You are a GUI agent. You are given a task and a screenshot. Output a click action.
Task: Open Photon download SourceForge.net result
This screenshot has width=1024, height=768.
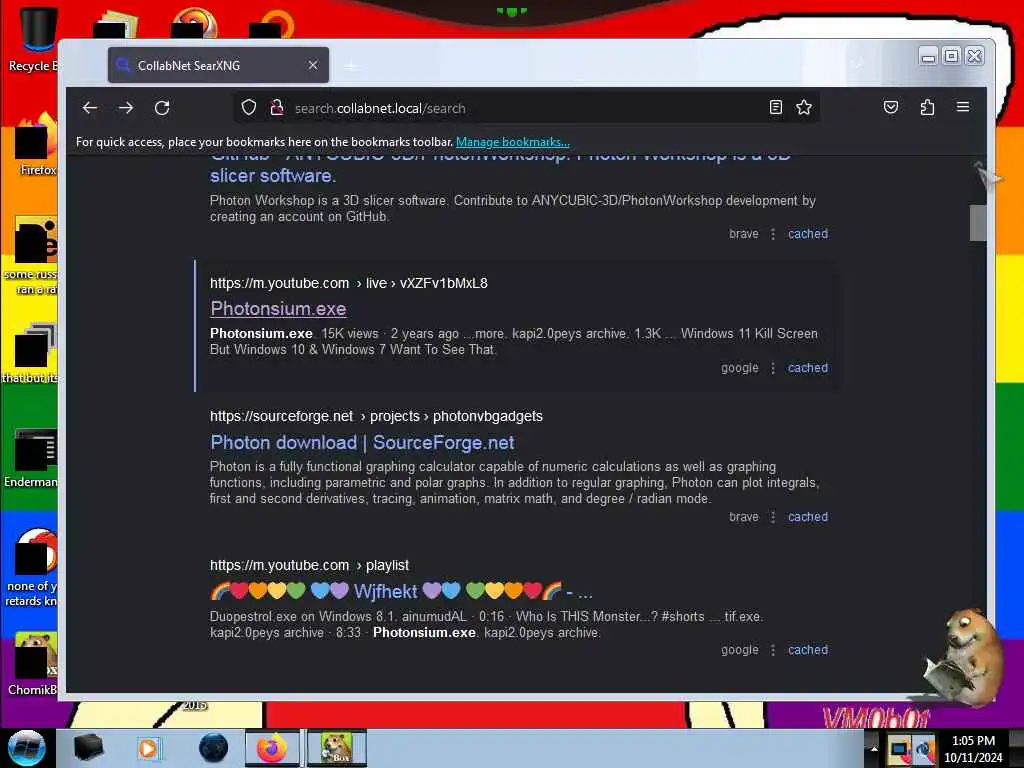tap(362, 443)
